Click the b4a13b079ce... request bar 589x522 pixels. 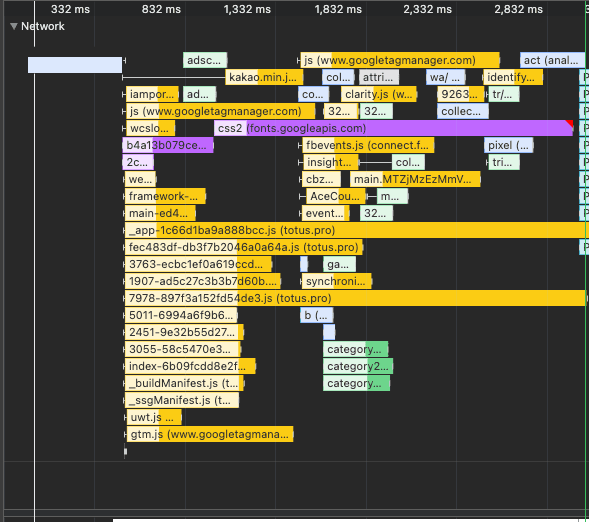[168, 145]
